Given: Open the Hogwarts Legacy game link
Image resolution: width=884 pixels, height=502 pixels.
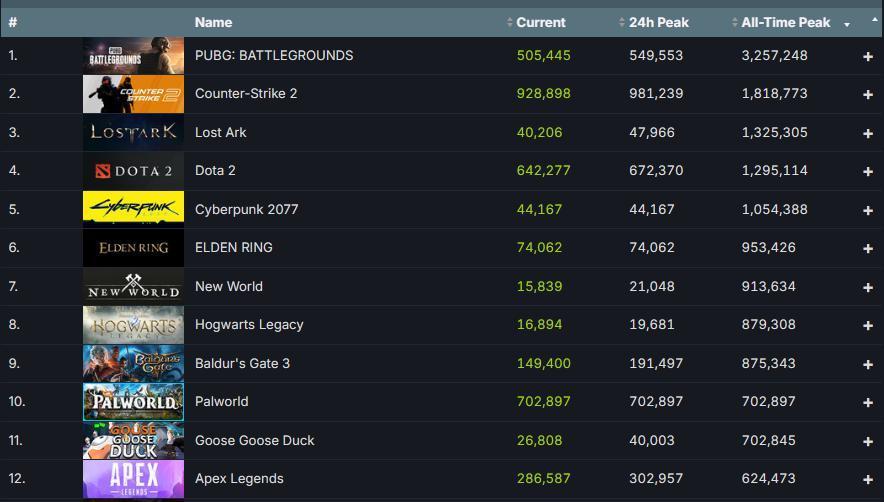Looking at the screenshot, I should tap(249, 325).
